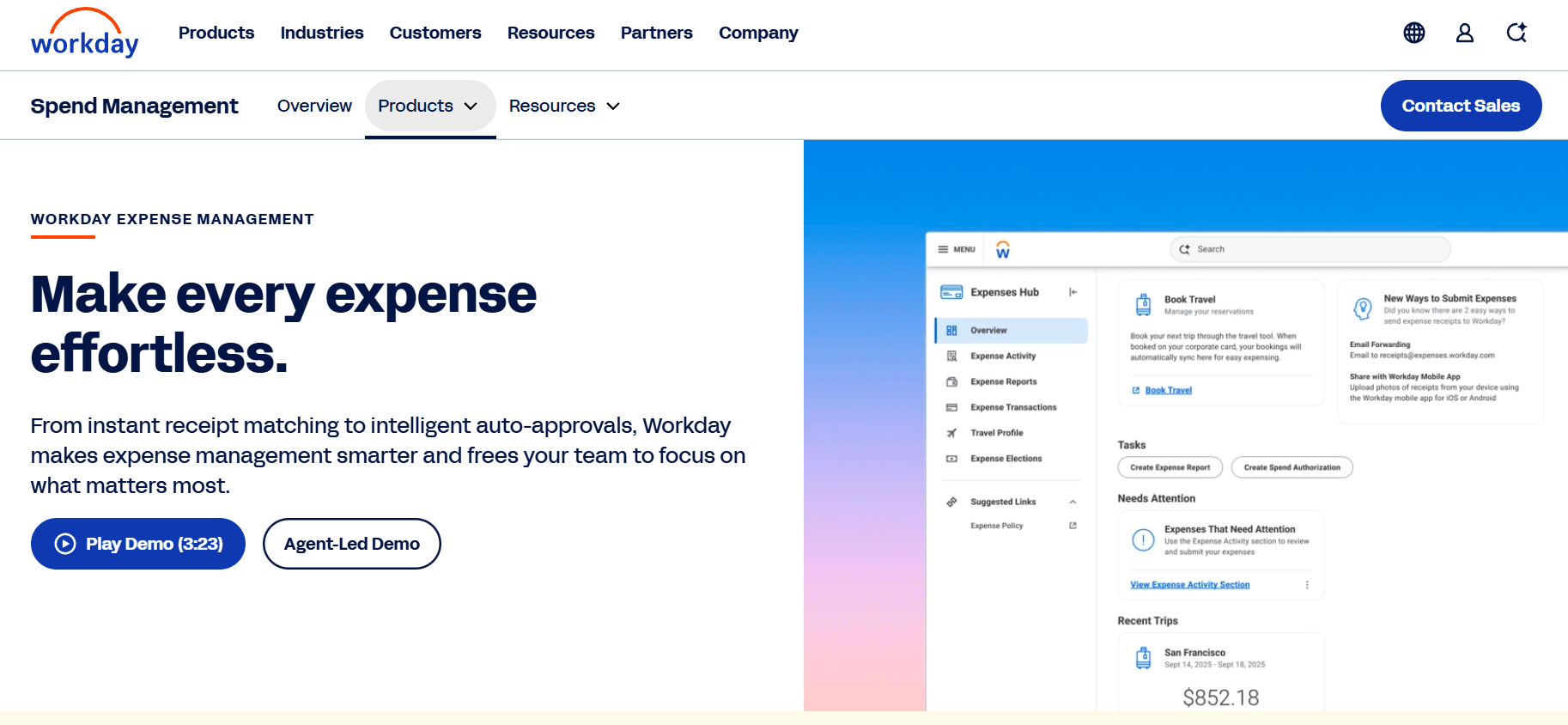1568x725 pixels.
Task: Collapse the Suggested Links section chevron
Action: (1073, 502)
